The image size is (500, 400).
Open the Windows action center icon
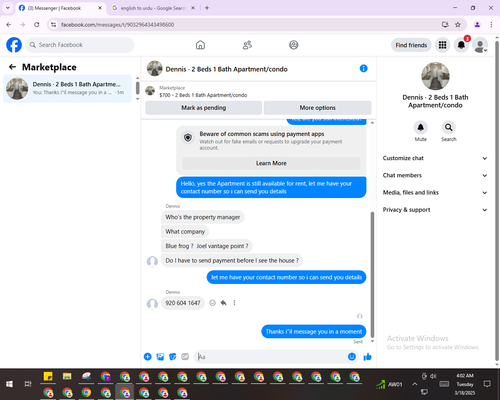point(487,384)
